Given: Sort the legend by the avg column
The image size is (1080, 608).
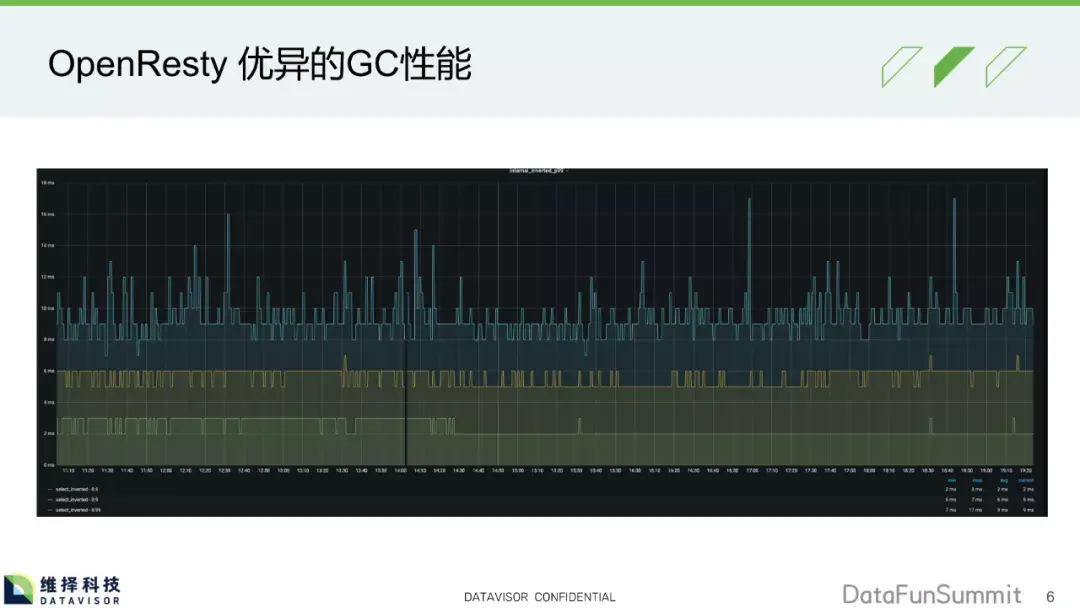Looking at the screenshot, I should coord(1004,481).
